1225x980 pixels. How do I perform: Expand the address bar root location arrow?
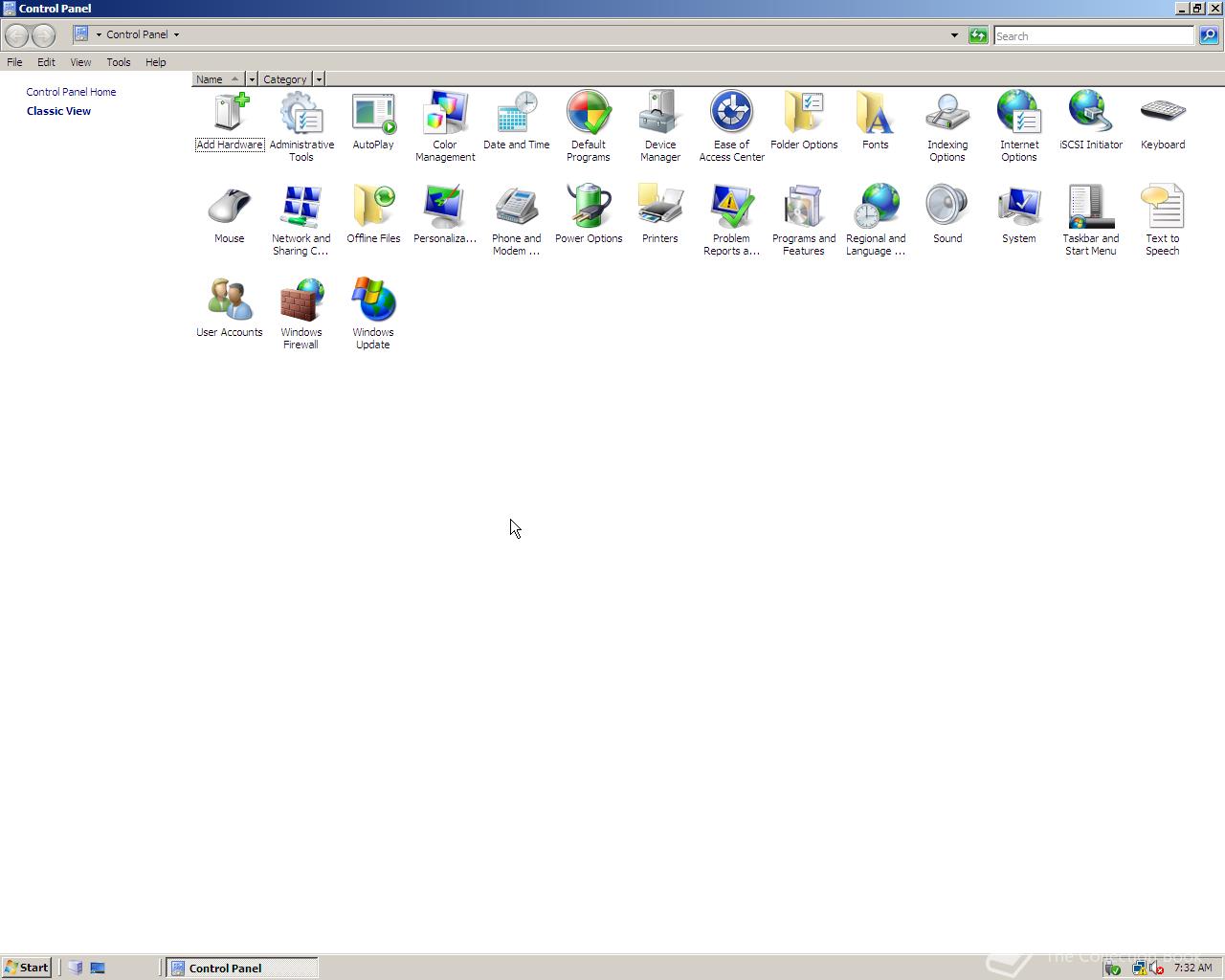(99, 34)
